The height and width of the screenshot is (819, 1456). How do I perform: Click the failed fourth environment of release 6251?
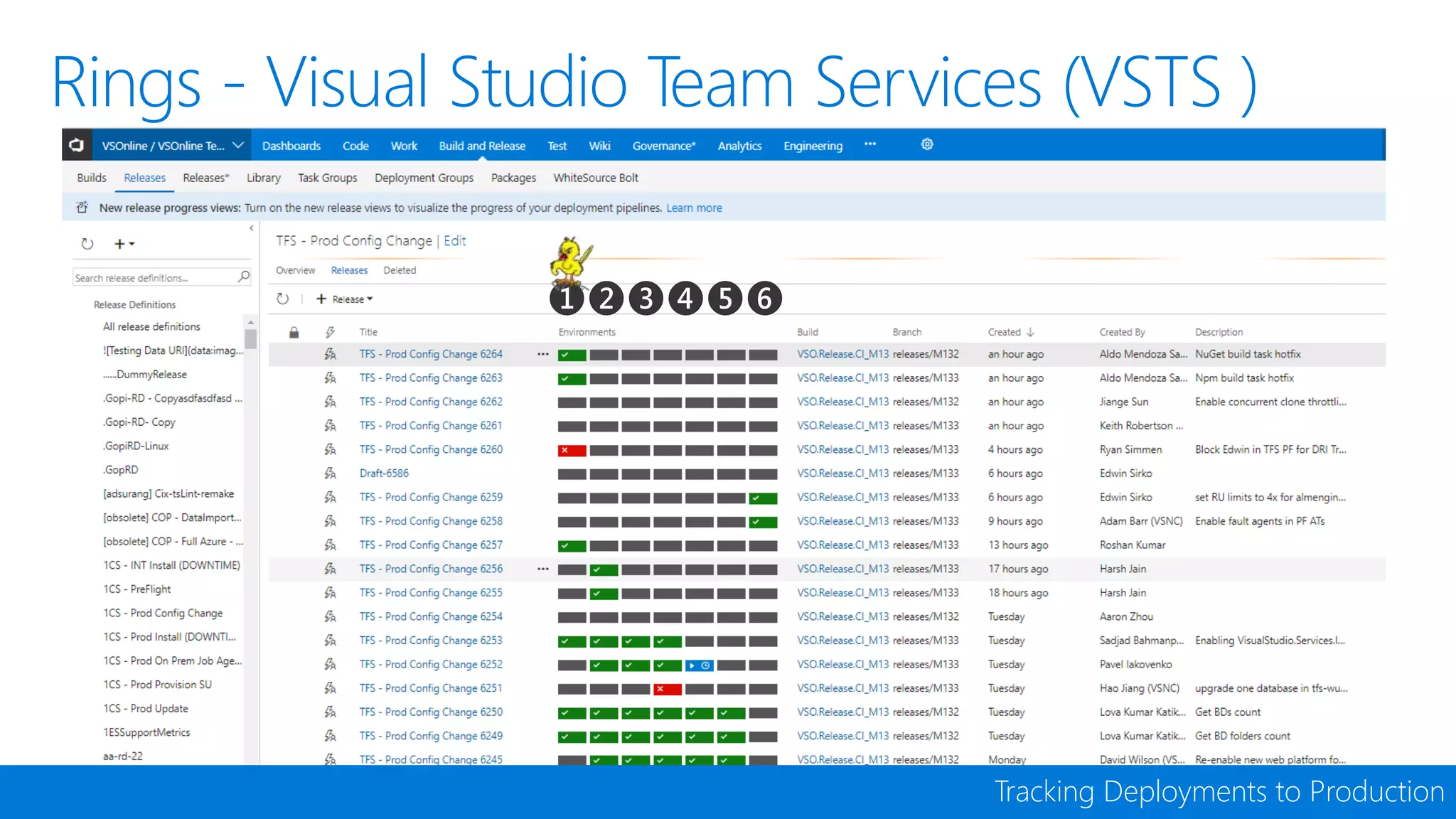pos(668,689)
